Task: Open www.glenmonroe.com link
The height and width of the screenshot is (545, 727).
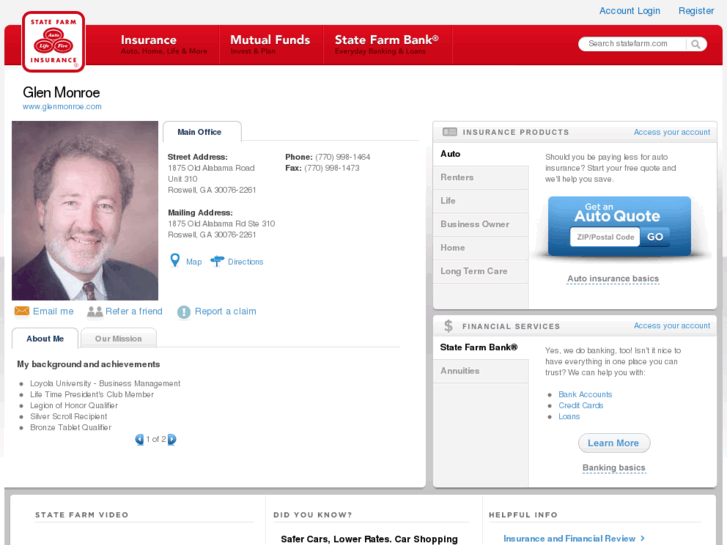Action: (62, 107)
